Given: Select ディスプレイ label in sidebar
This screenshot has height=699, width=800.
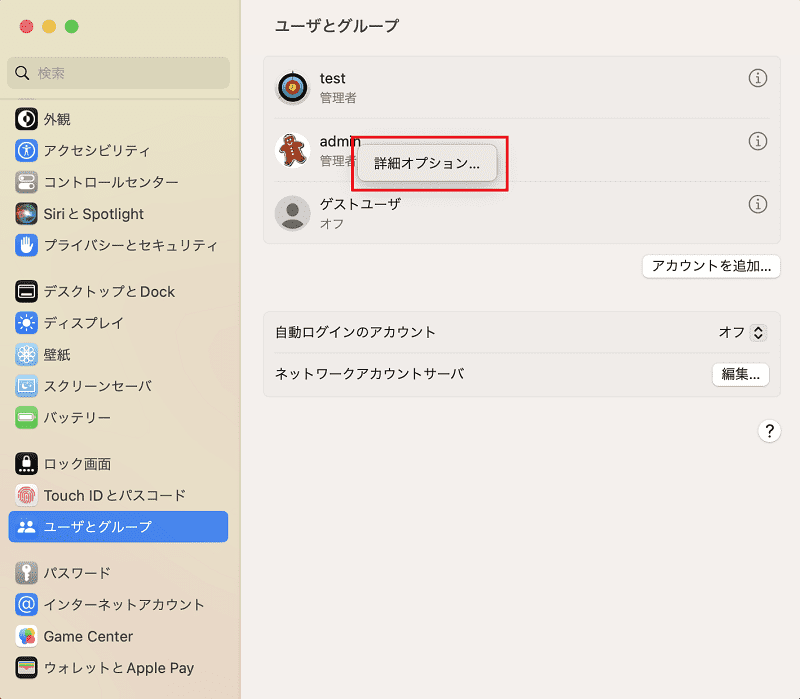Looking at the screenshot, I should (84, 323).
